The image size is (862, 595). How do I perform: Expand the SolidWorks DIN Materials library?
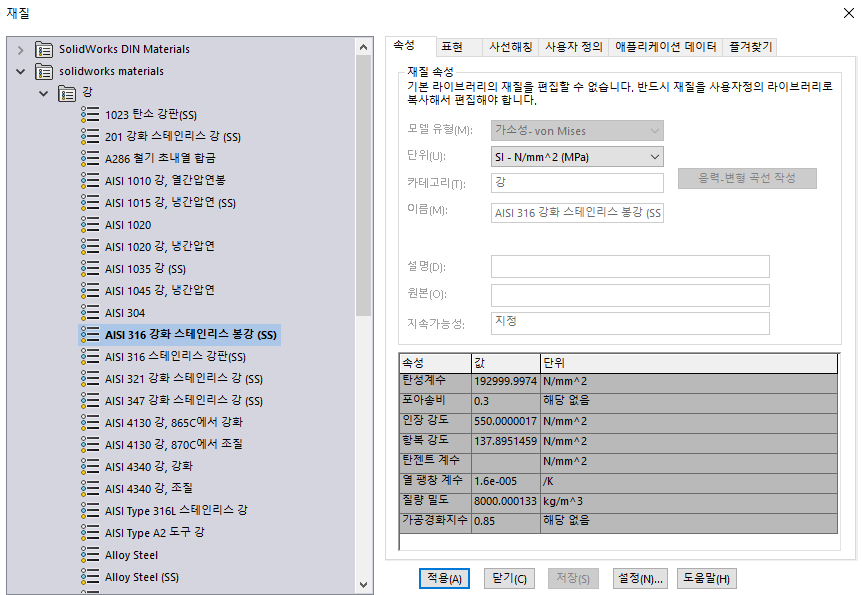pyautogui.click(x=21, y=50)
